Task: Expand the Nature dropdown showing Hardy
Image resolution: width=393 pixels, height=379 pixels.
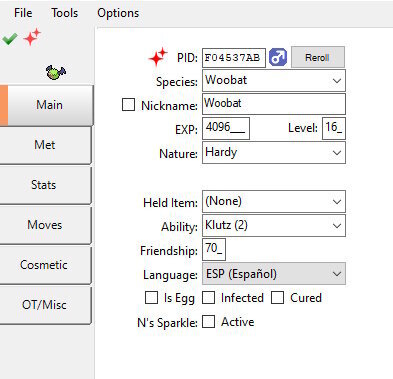Action: (x=274, y=153)
